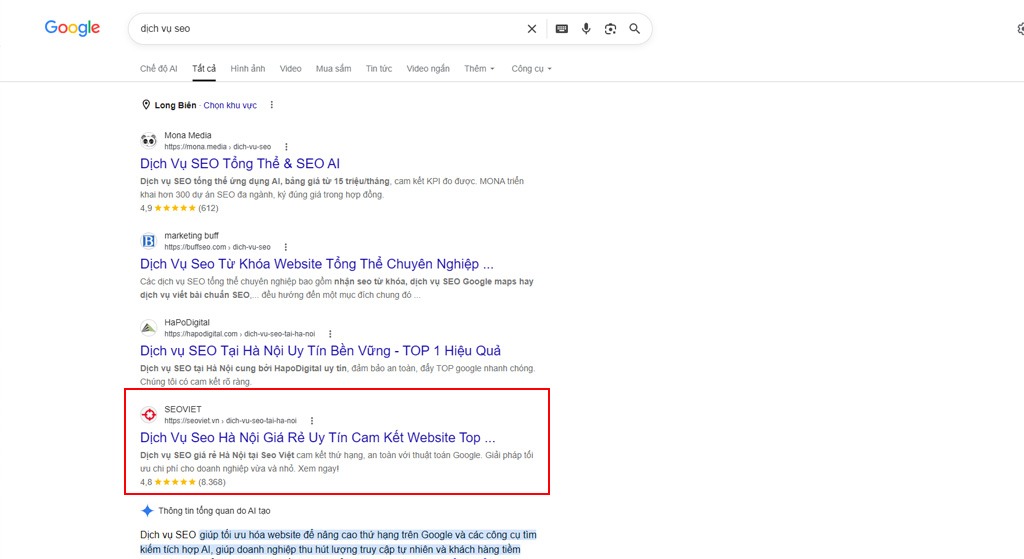Open the Hình ảnh tab
Screen dimensions: 1024x559
click(x=248, y=69)
